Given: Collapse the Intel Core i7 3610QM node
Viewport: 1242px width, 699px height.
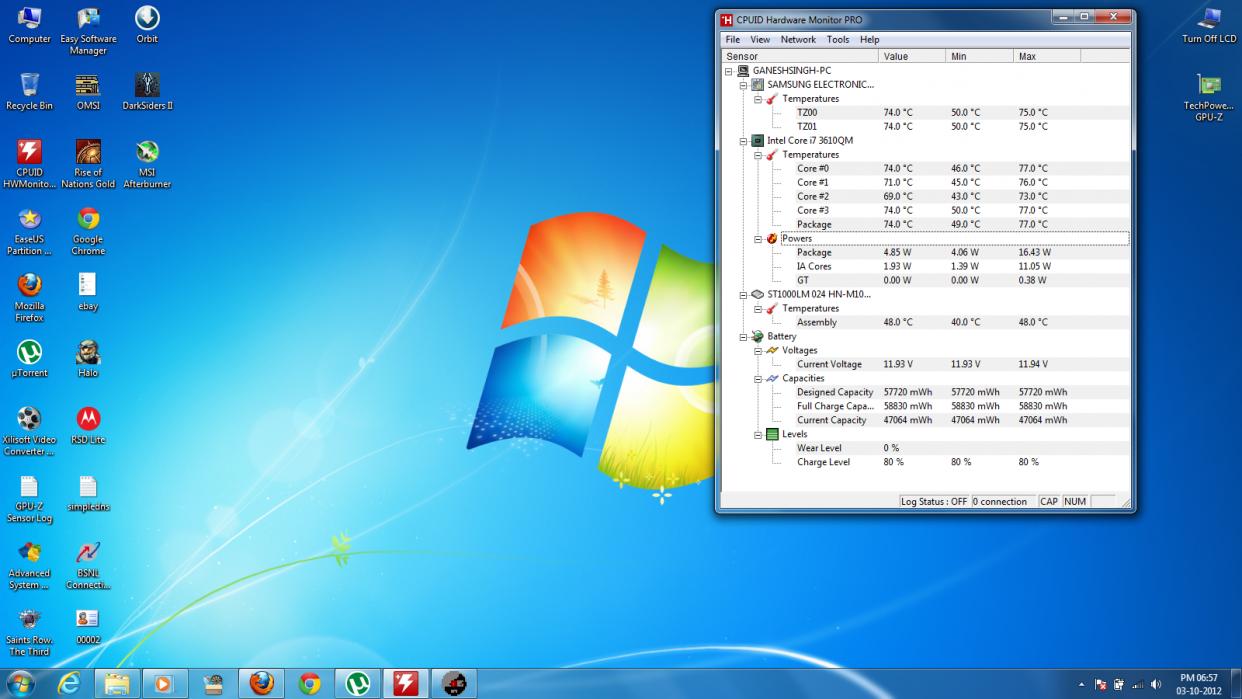Looking at the screenshot, I should pyautogui.click(x=743, y=141).
